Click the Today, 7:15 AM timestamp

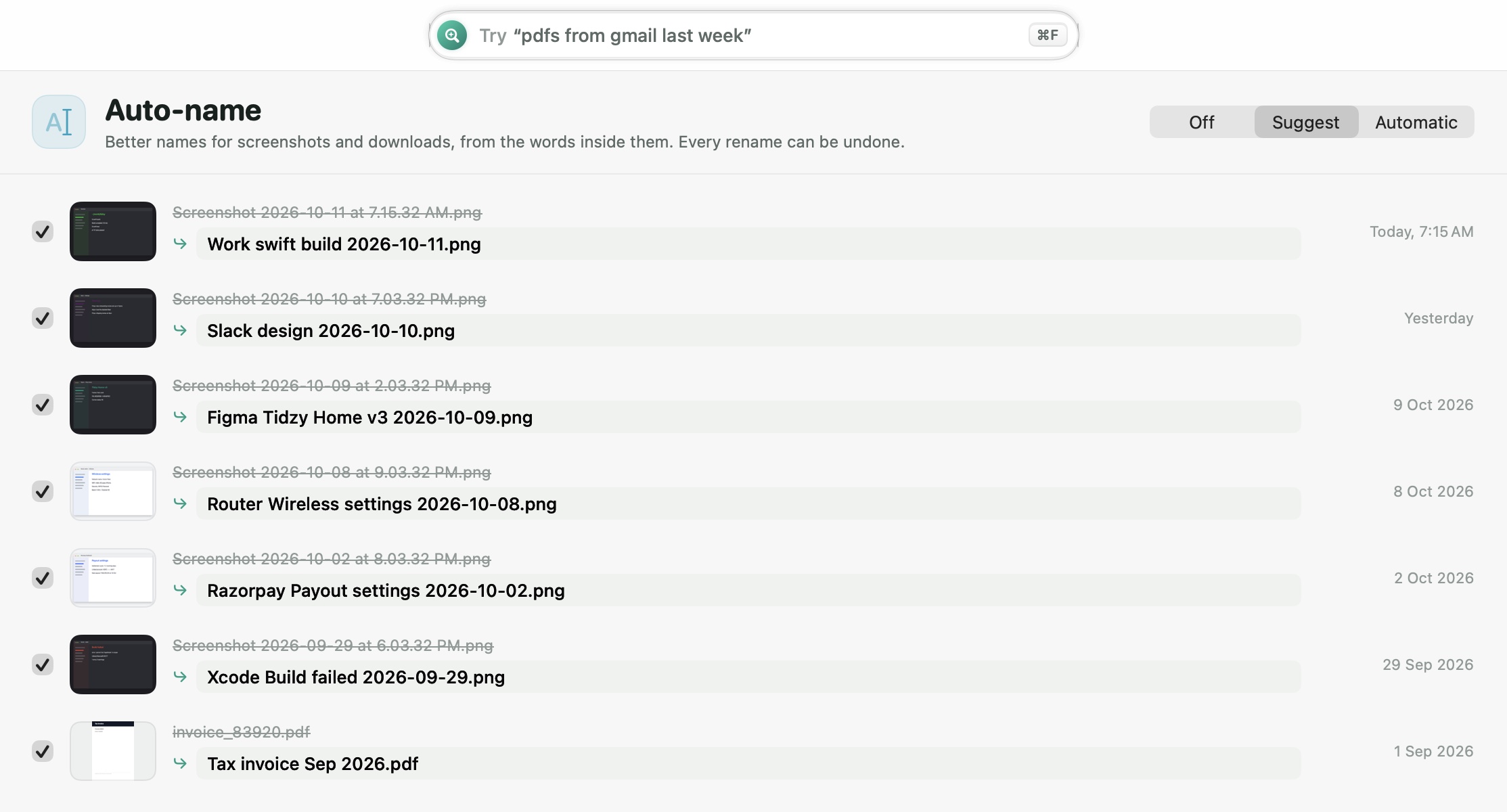1422,231
